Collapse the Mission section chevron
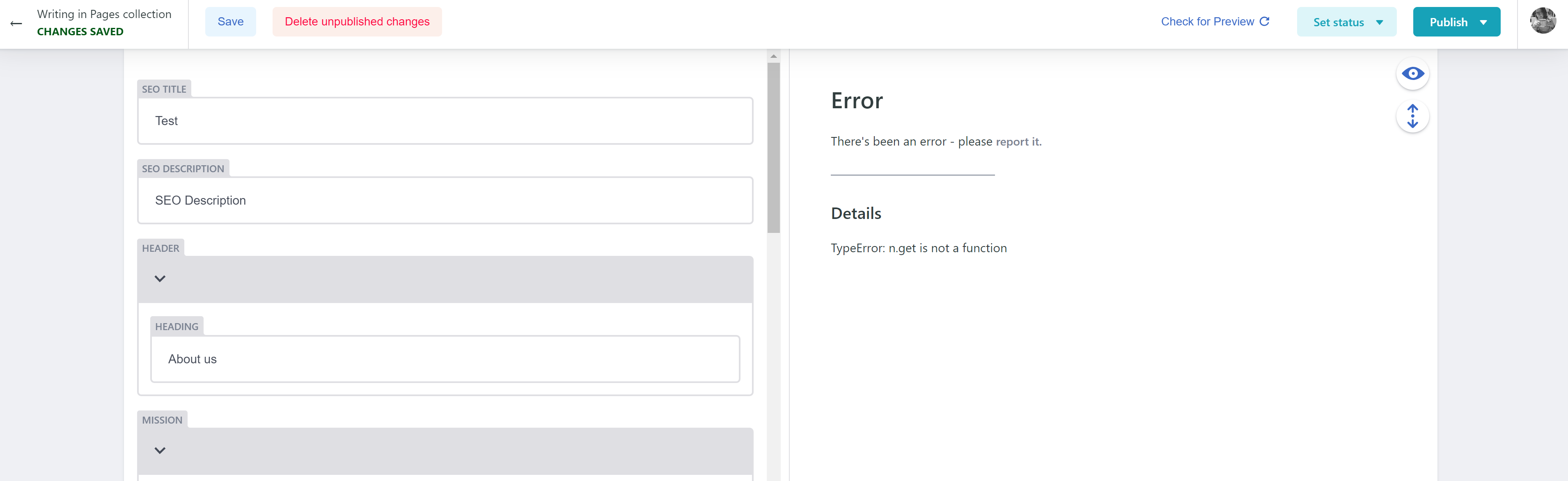This screenshot has height=481, width=1568. click(160, 450)
